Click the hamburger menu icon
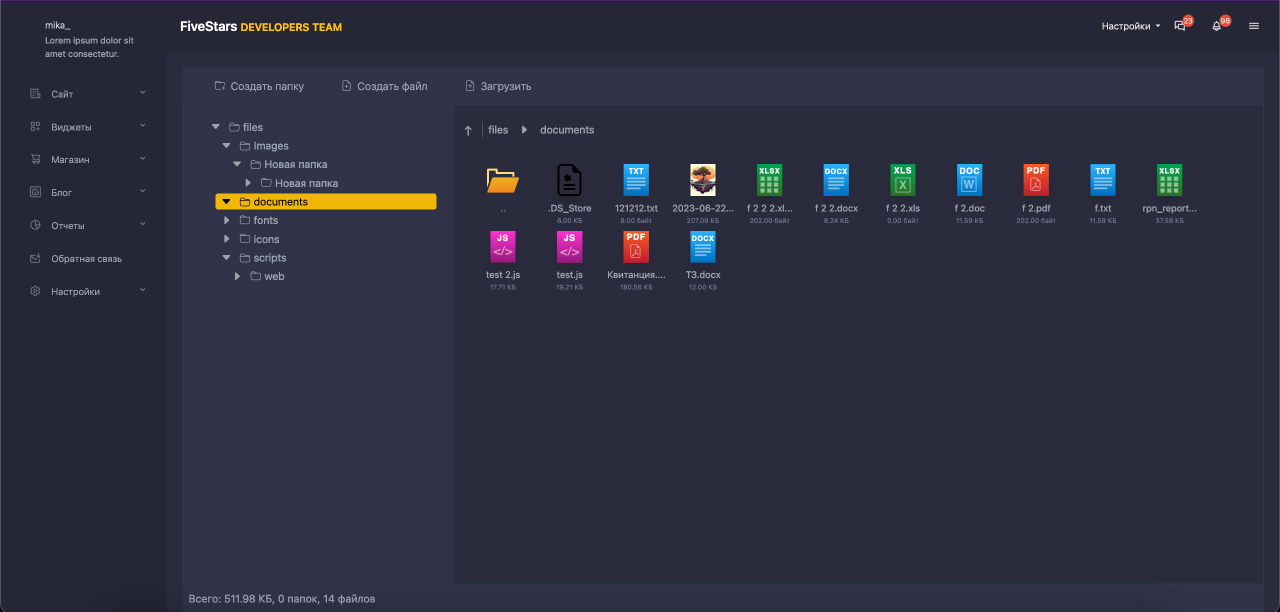 coord(1254,27)
